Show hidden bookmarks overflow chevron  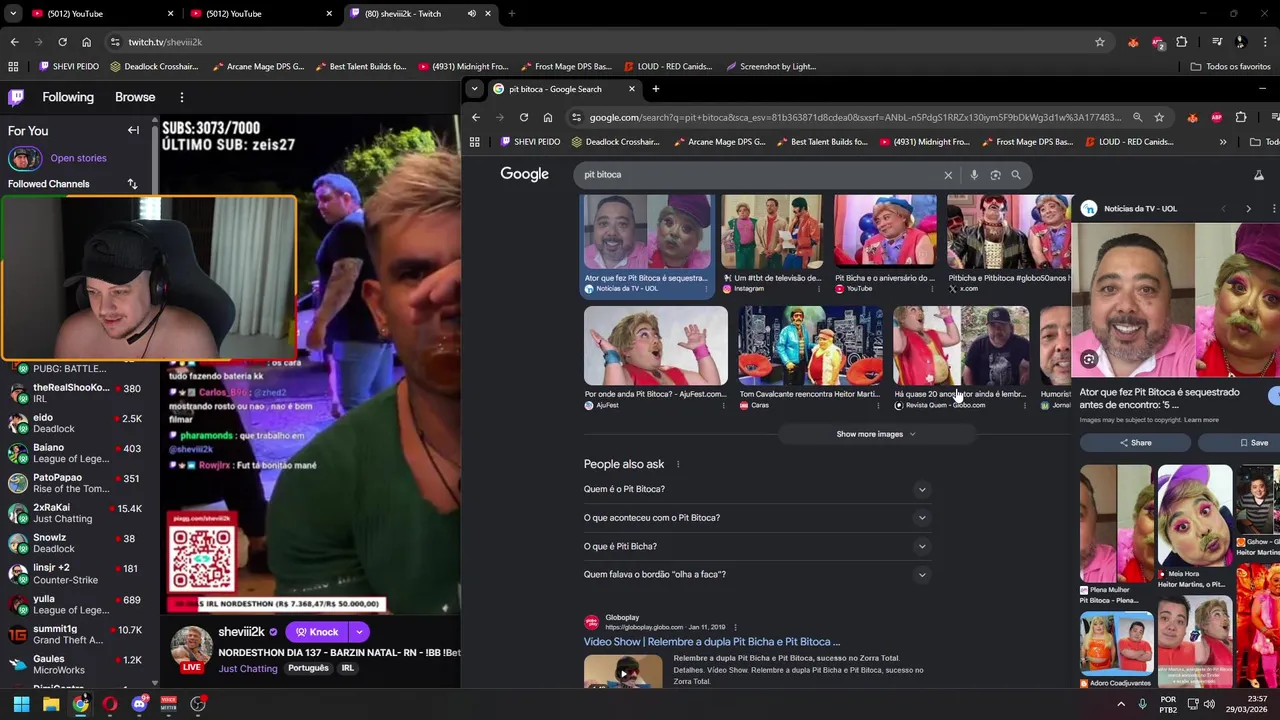click(x=1222, y=142)
